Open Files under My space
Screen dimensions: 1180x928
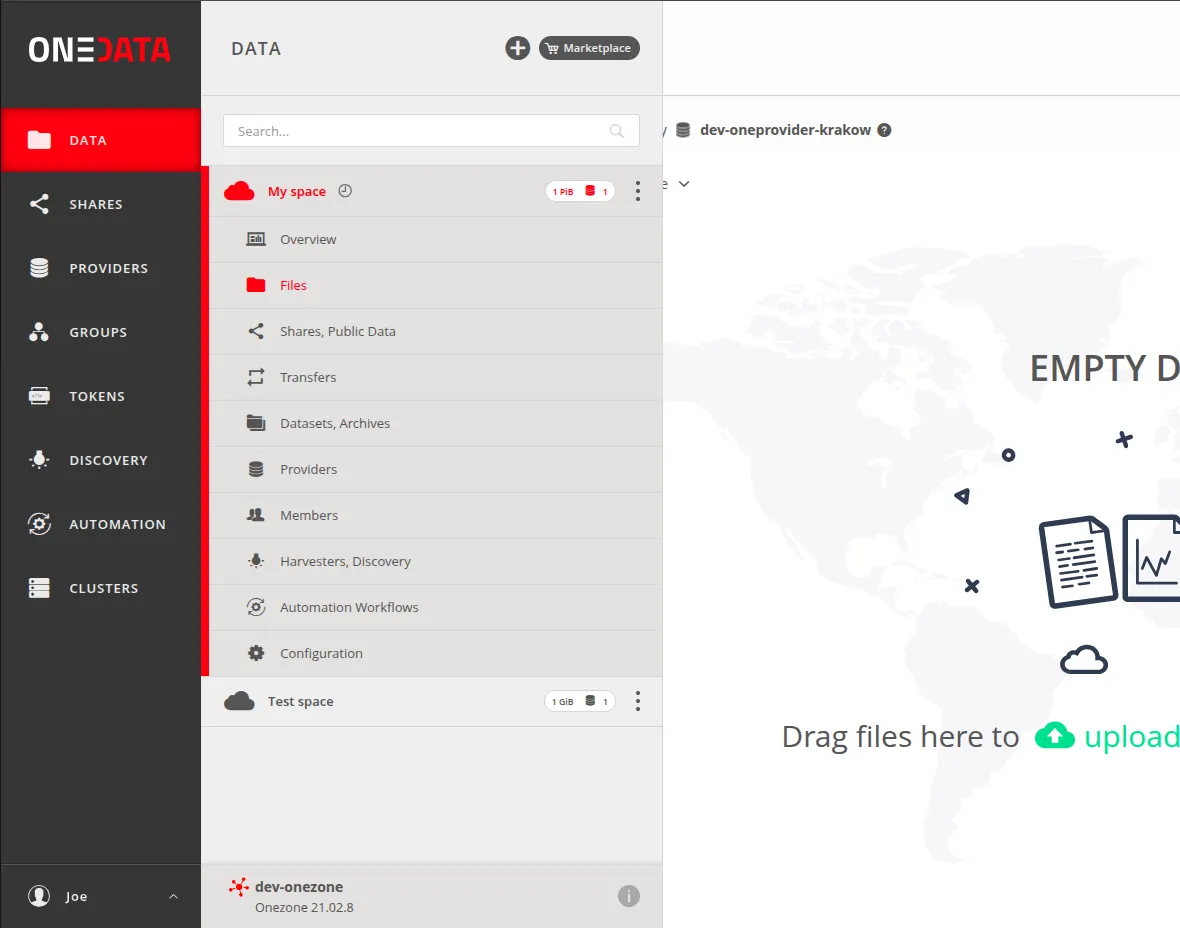(x=436, y=285)
